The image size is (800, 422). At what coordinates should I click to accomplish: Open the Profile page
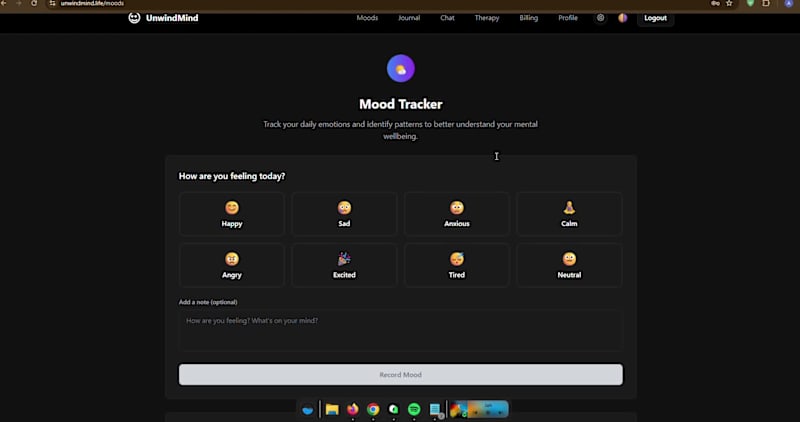coord(568,18)
